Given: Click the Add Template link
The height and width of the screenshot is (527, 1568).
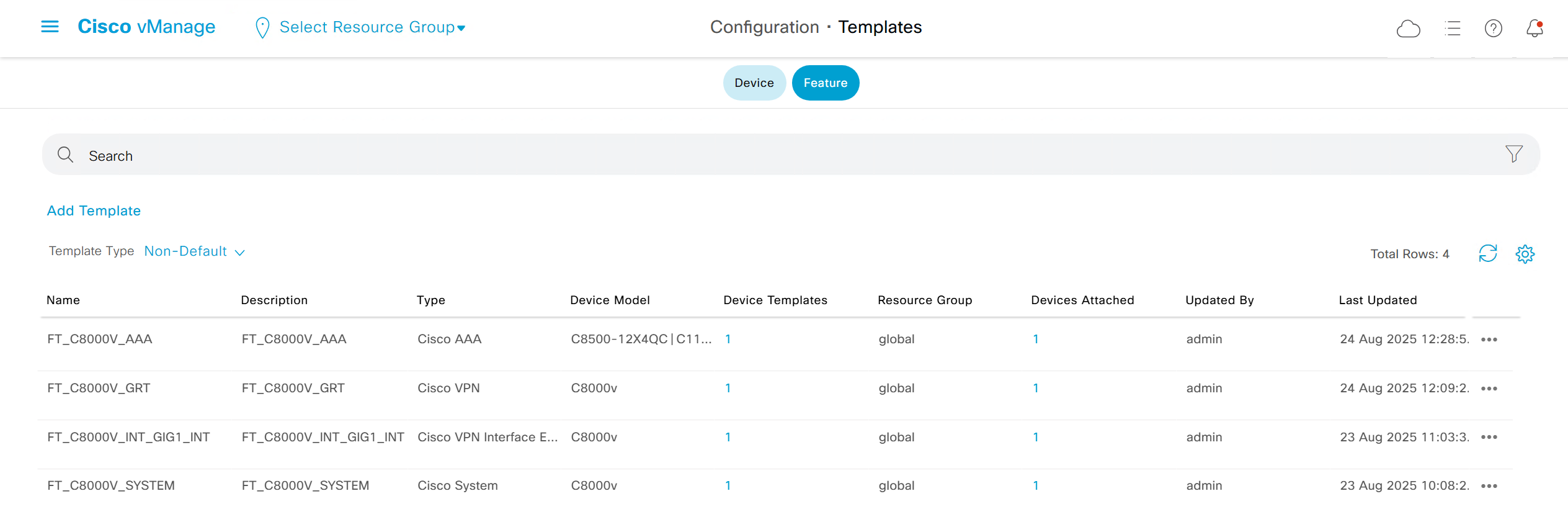Looking at the screenshot, I should pos(94,211).
